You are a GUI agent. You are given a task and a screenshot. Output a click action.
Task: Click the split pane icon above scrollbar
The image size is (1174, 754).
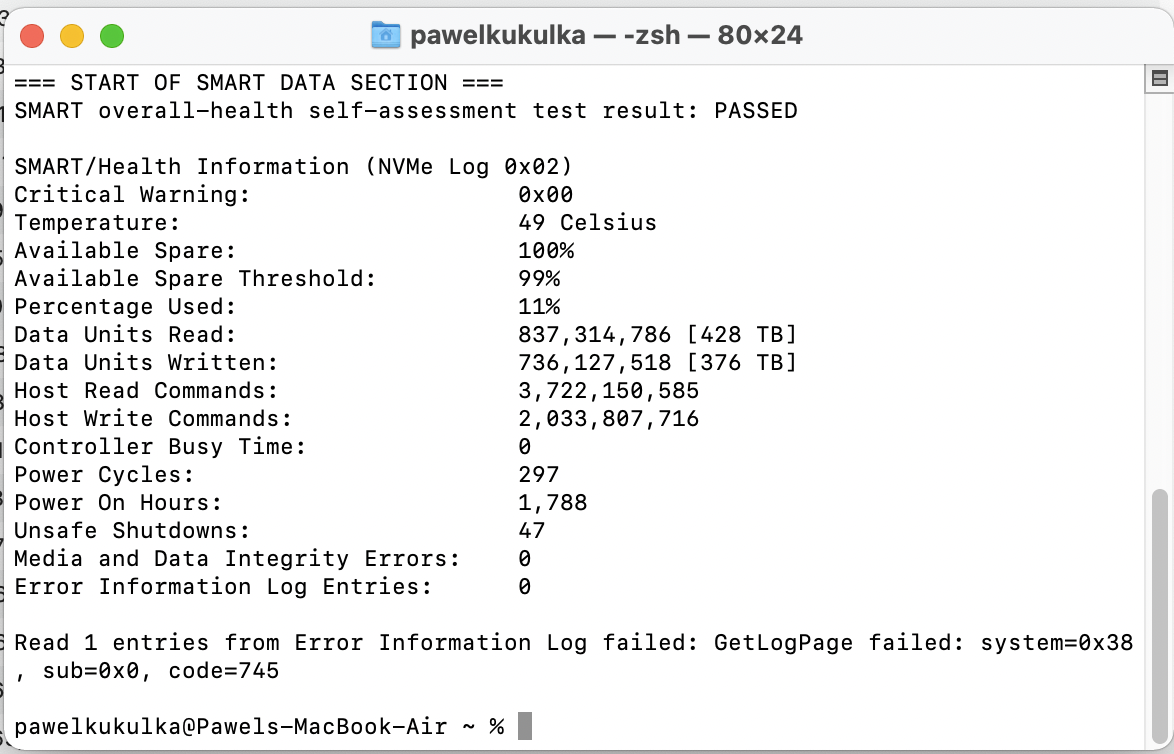tap(1160, 78)
